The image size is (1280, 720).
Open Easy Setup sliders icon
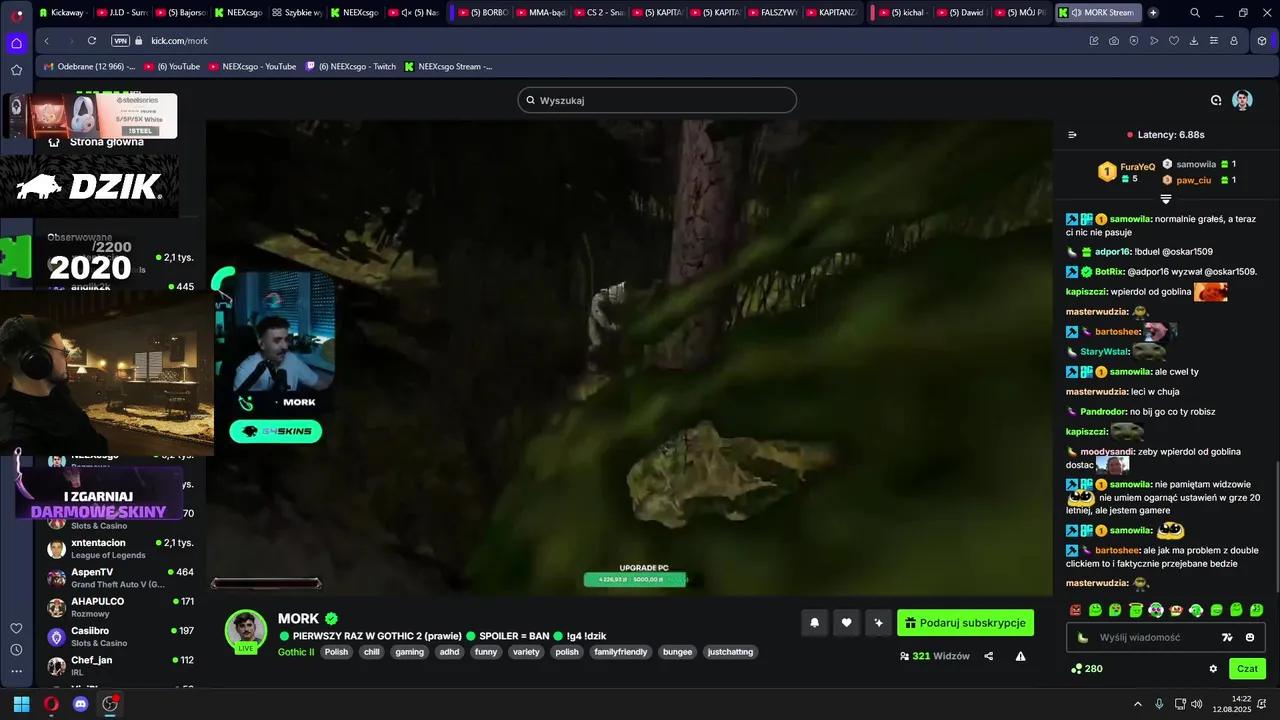pos(1214,41)
